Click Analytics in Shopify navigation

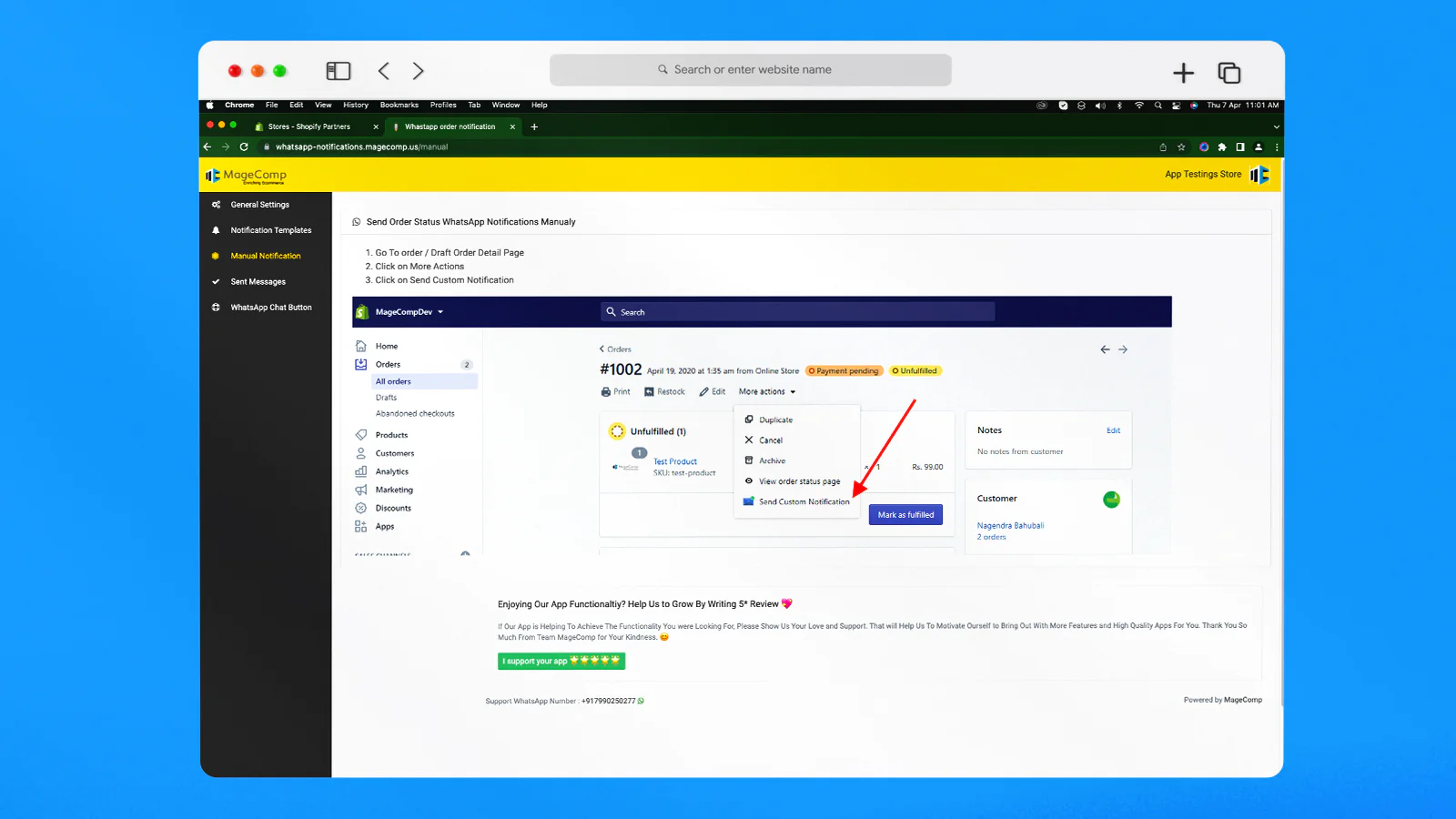(392, 471)
